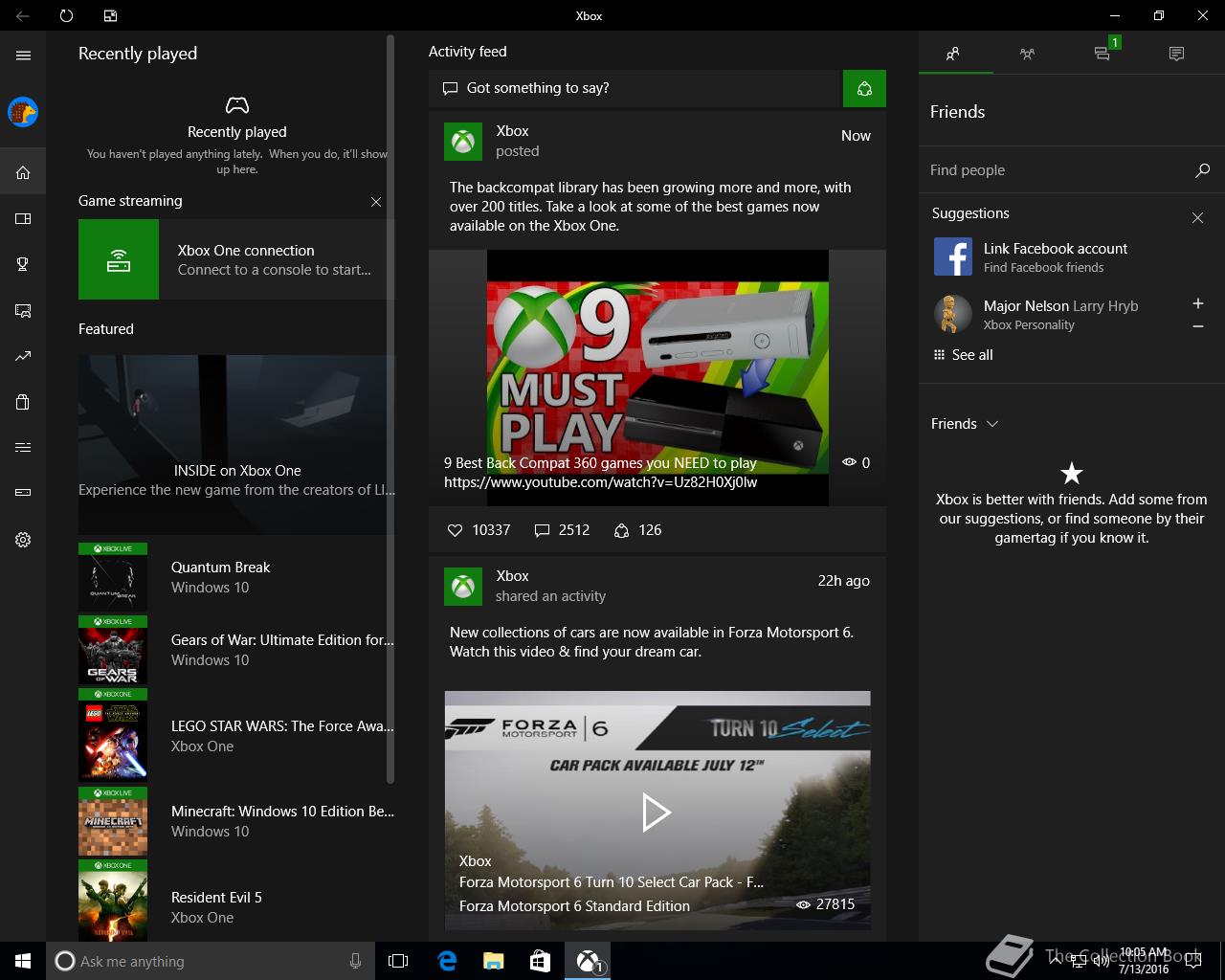Open the Settings gear icon
Screen dimensions: 1225x980
[x=23, y=540]
